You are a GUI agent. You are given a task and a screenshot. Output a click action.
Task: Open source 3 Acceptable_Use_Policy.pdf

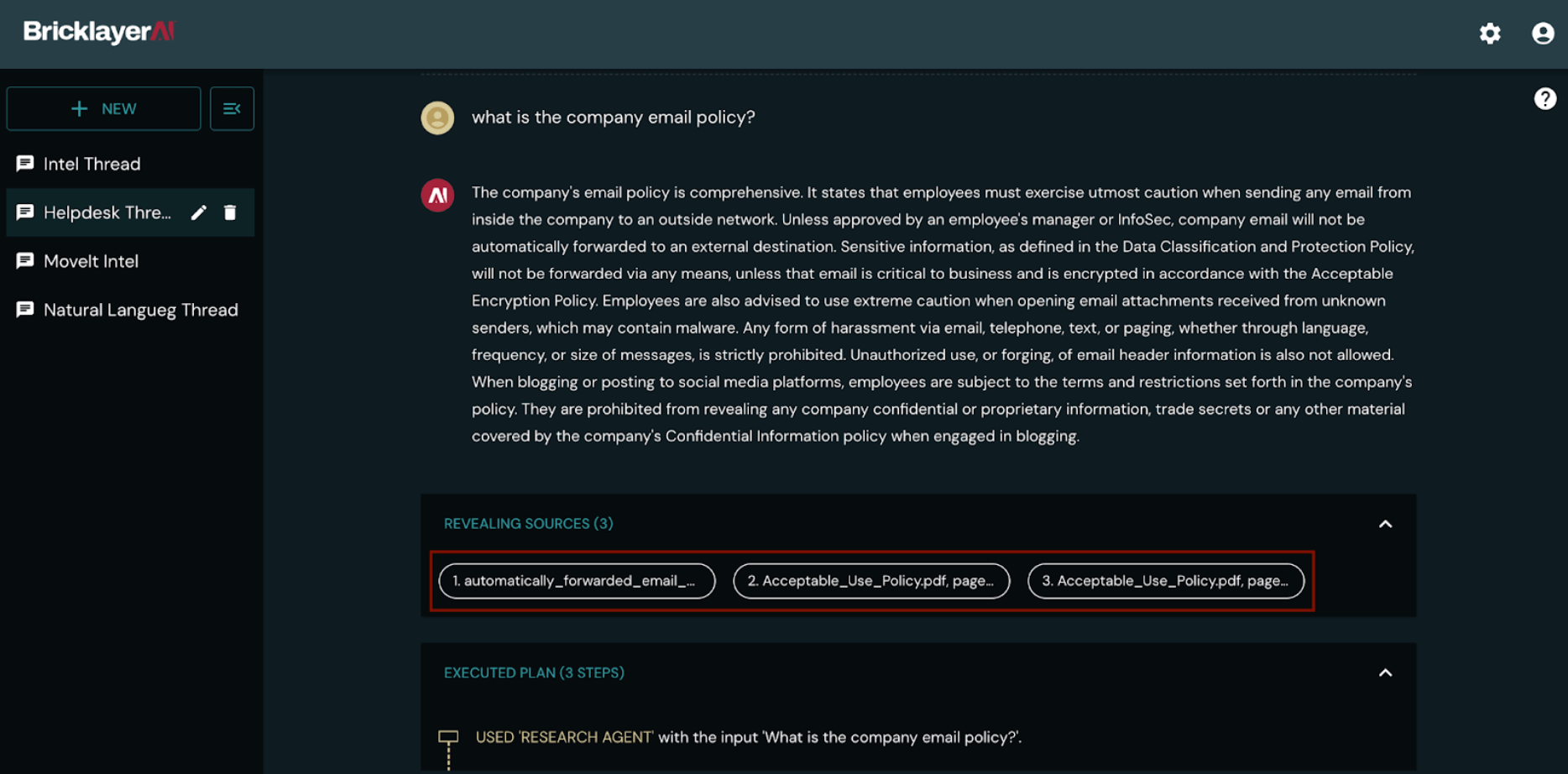[x=1166, y=581]
